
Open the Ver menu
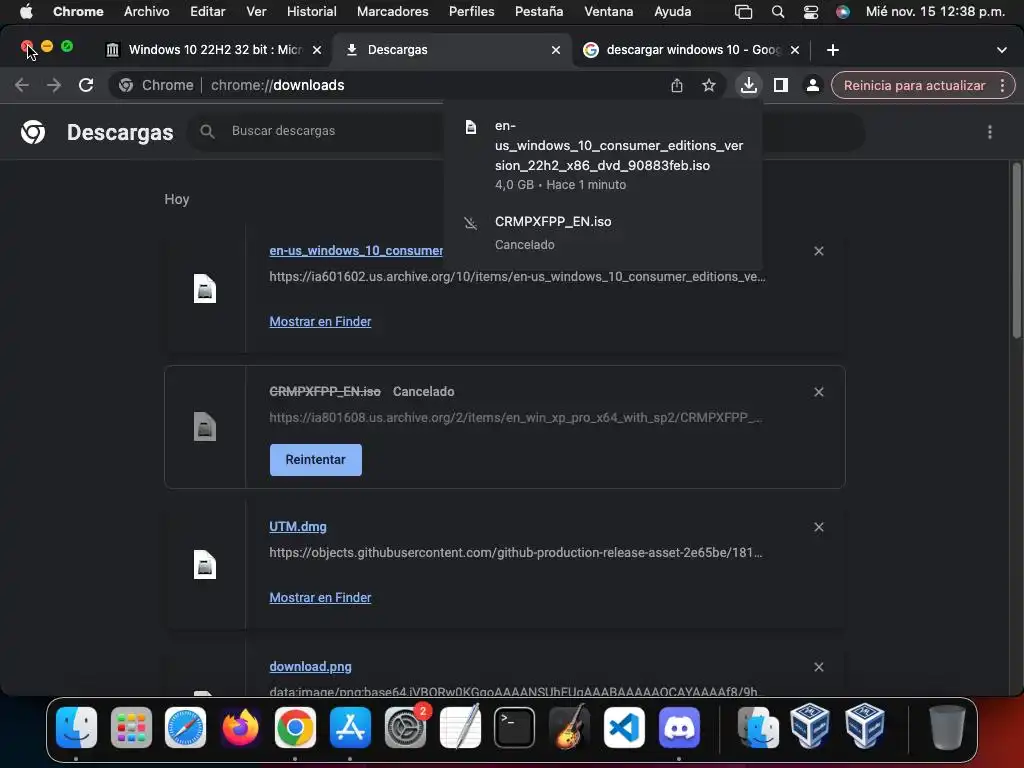(x=256, y=11)
